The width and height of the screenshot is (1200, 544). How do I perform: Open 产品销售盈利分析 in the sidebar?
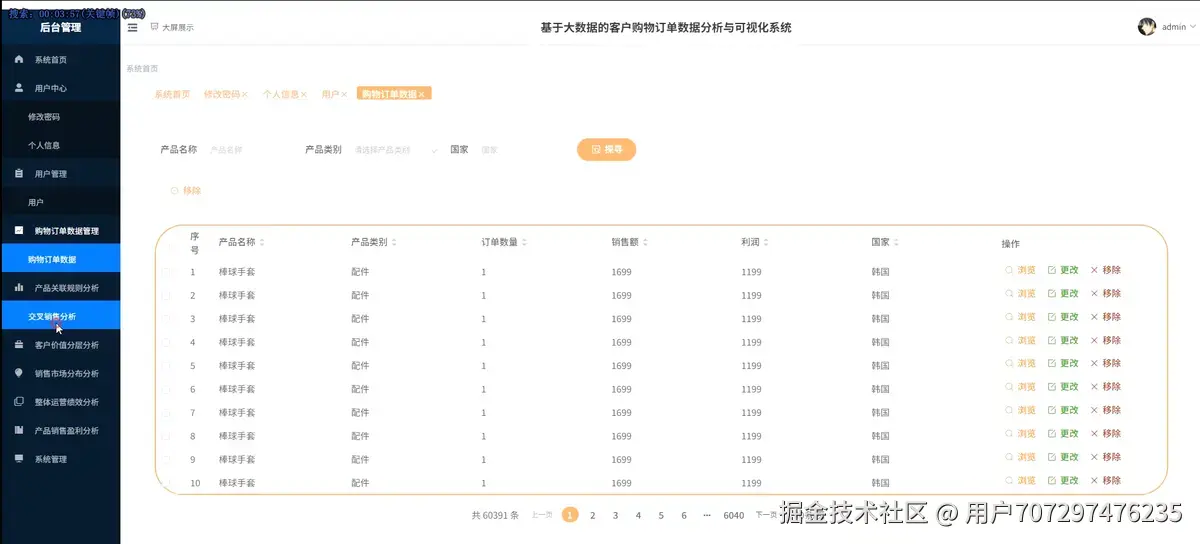click(60, 431)
